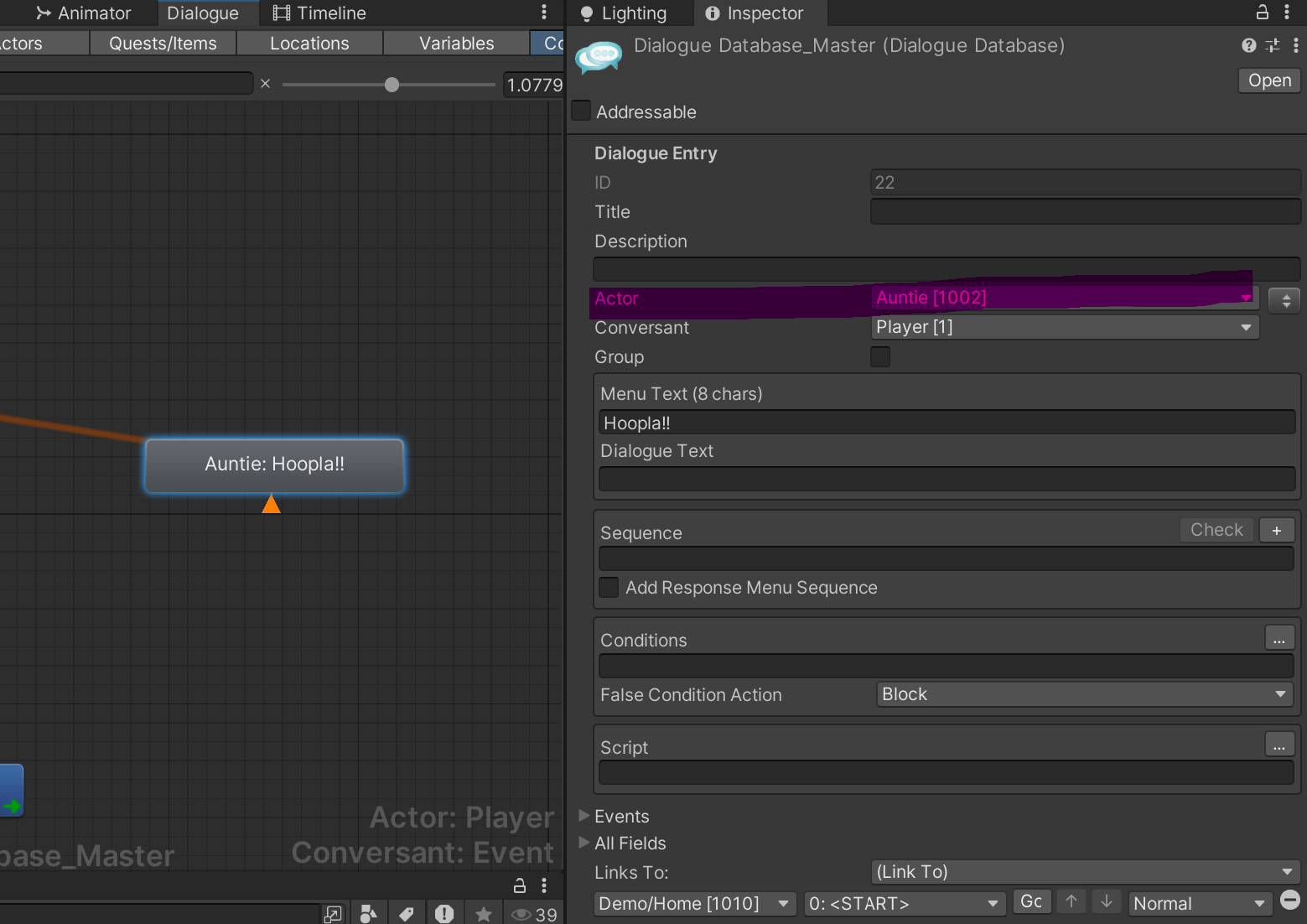Open the Script wizard ellipsis button
This screenshot has height=924, width=1307.
click(x=1279, y=744)
